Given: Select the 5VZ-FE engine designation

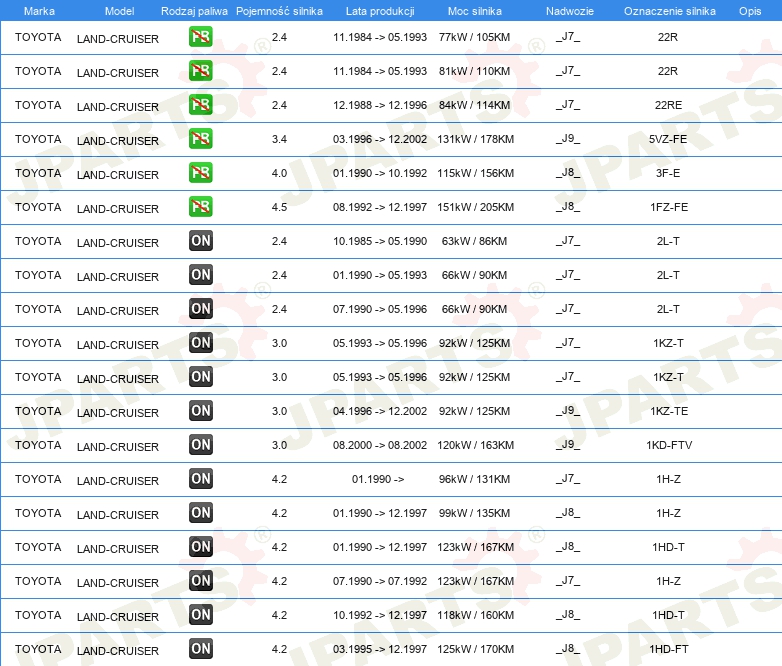Looking at the screenshot, I should pyautogui.click(x=669, y=139).
